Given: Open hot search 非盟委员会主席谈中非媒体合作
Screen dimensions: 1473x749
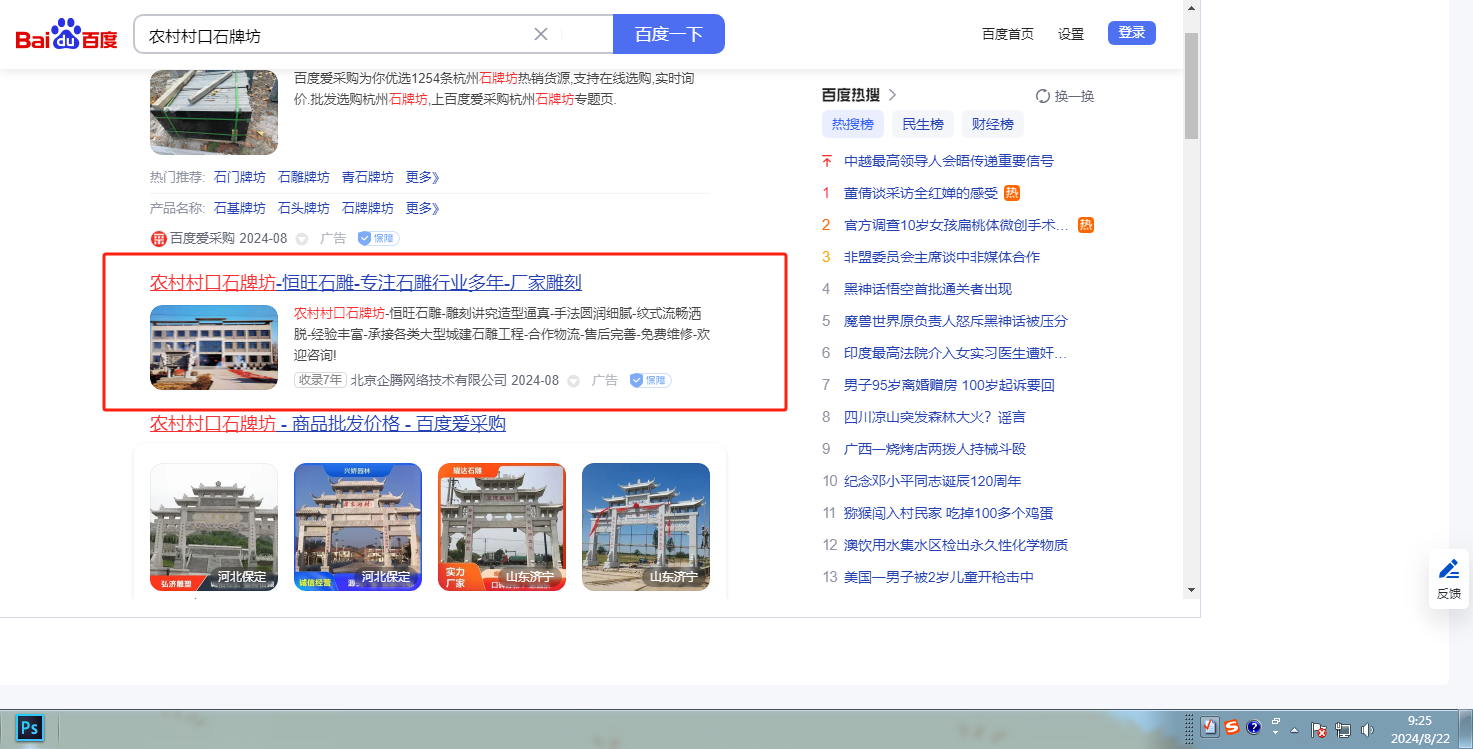Looking at the screenshot, I should tap(942, 257).
